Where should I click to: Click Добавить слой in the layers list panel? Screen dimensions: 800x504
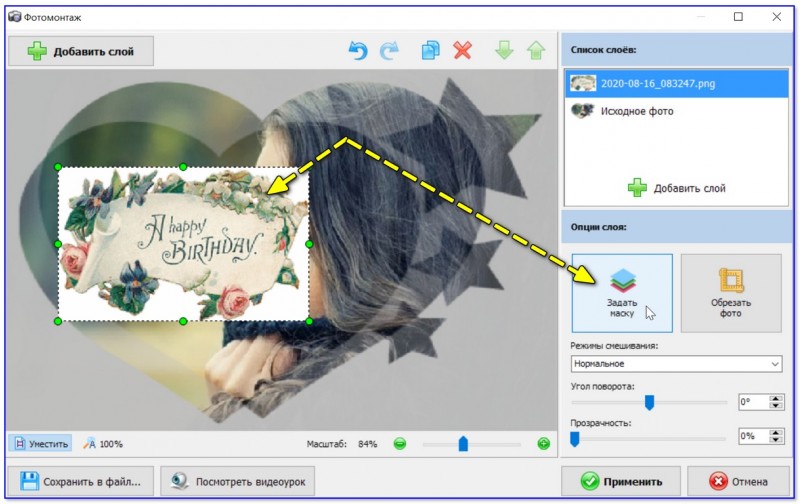(x=677, y=188)
